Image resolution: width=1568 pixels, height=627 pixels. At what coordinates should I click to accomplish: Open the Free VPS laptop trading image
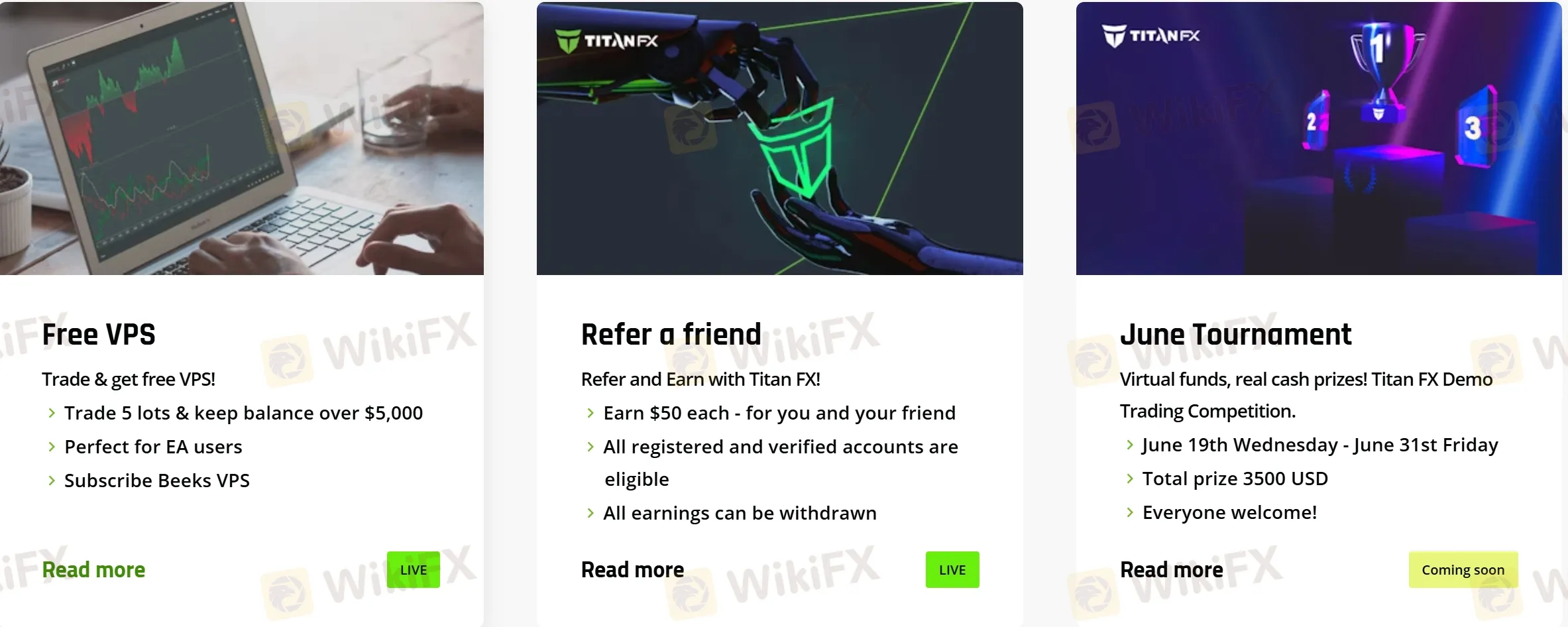[242, 139]
